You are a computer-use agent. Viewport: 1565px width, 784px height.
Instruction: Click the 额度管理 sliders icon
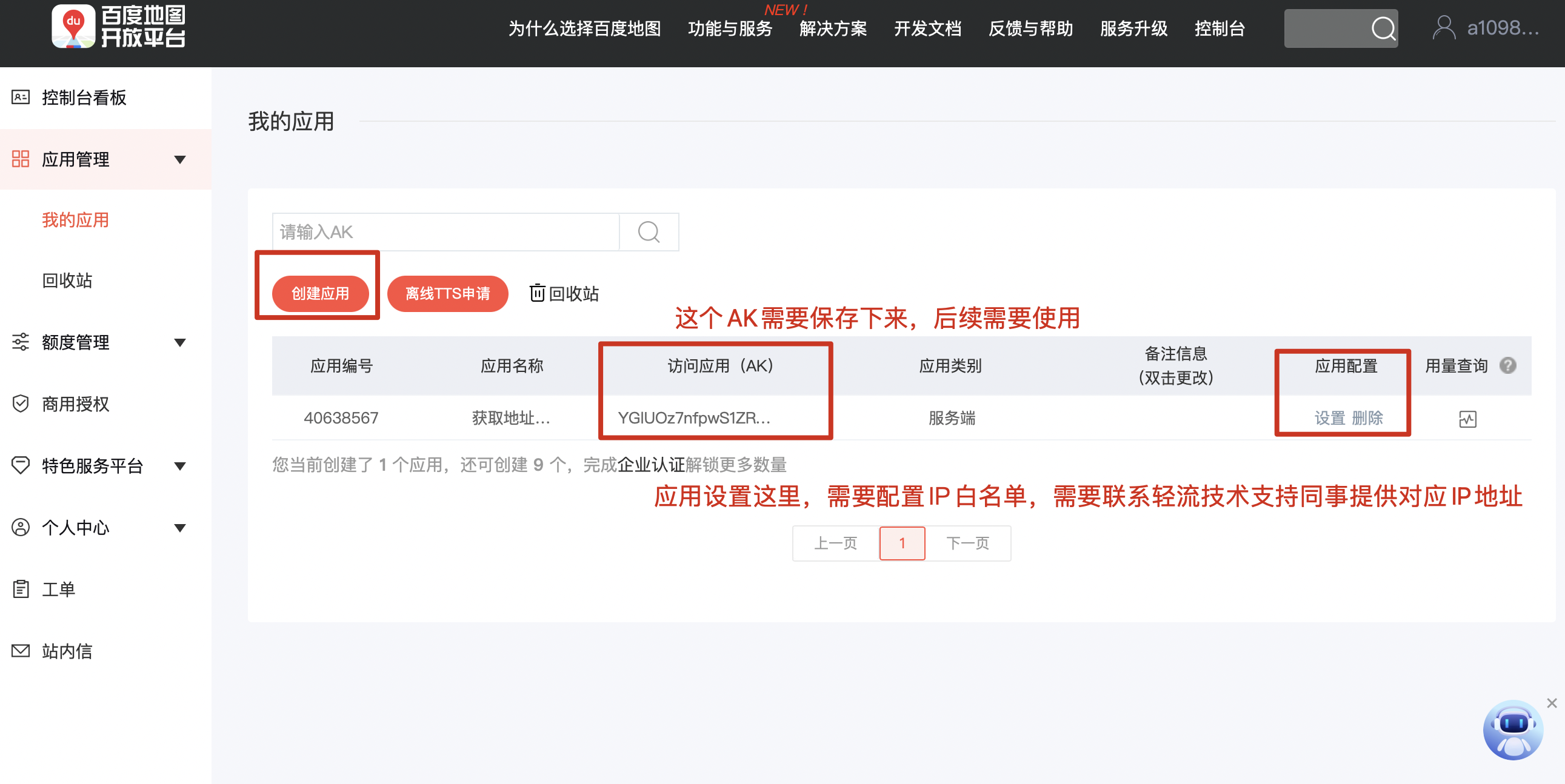(x=21, y=342)
